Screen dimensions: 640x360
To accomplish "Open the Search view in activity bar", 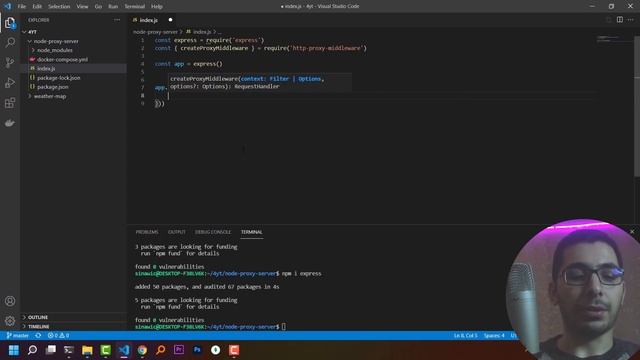I will pos(10,42).
